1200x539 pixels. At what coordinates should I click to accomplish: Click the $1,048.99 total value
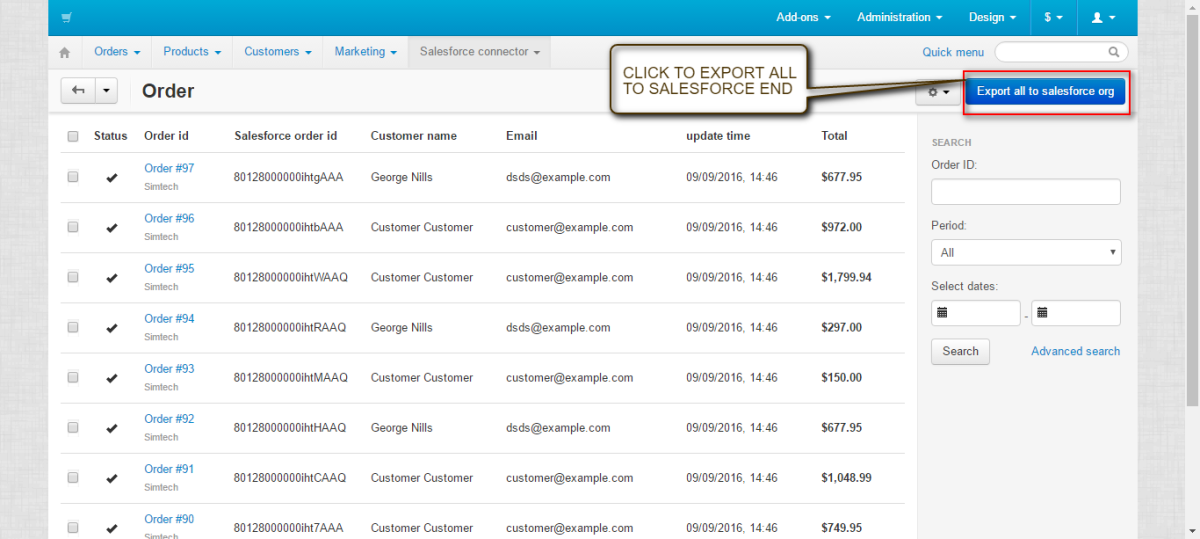coord(846,477)
